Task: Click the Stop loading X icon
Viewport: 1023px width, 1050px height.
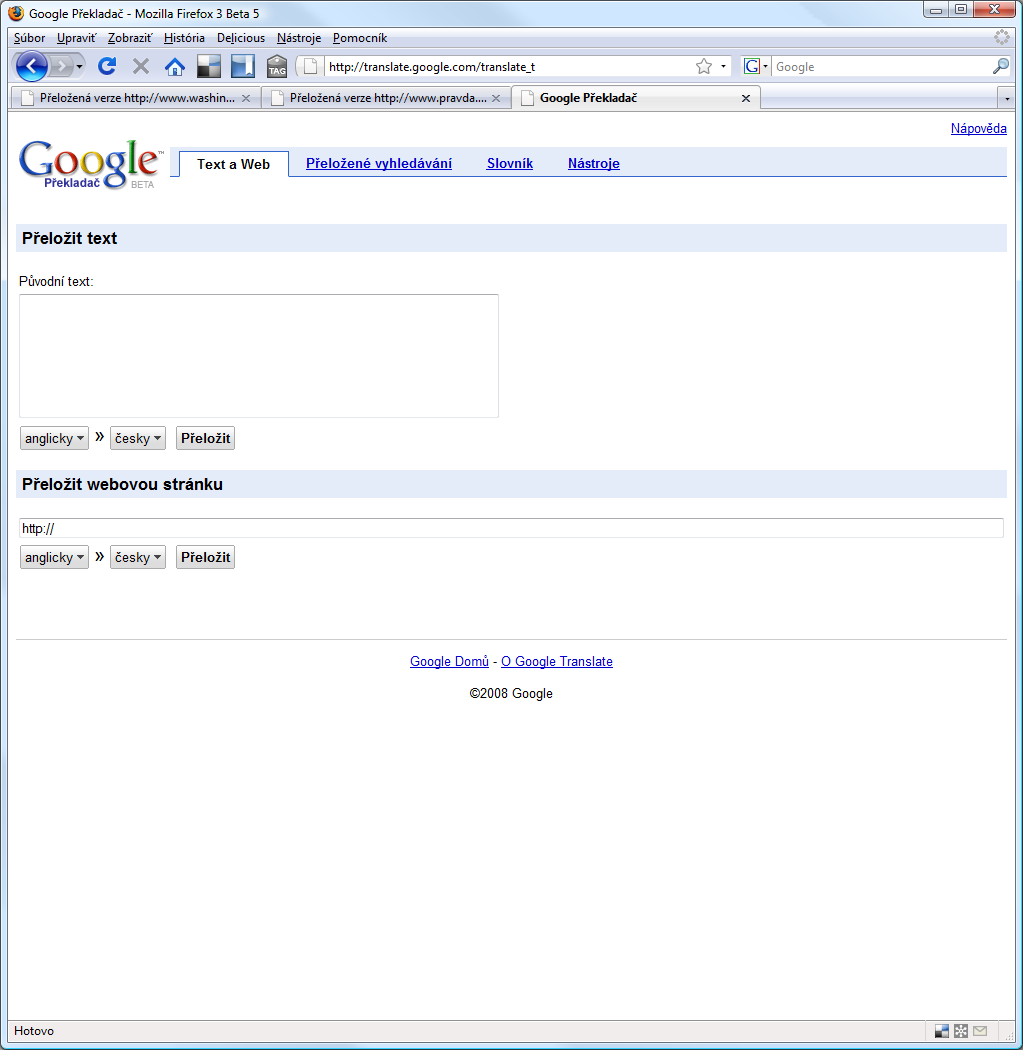Action: click(141, 66)
